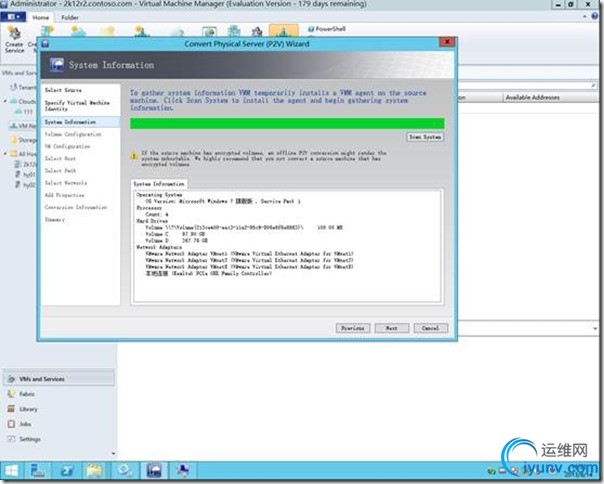The width and height of the screenshot is (604, 484).
Task: Go to Select Source wizard step
Action: click(63, 90)
